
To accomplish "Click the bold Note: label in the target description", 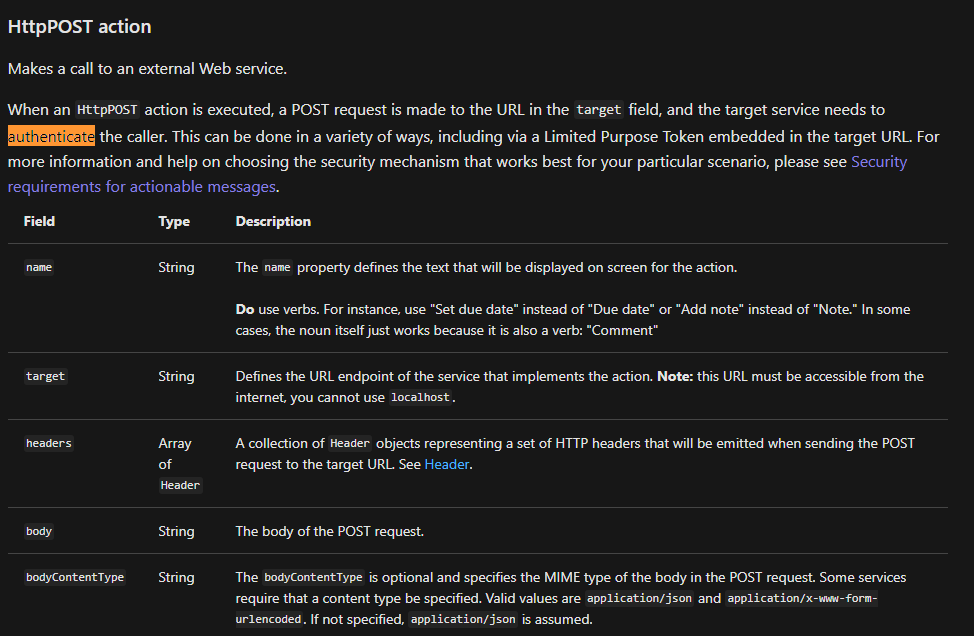I will (674, 376).
